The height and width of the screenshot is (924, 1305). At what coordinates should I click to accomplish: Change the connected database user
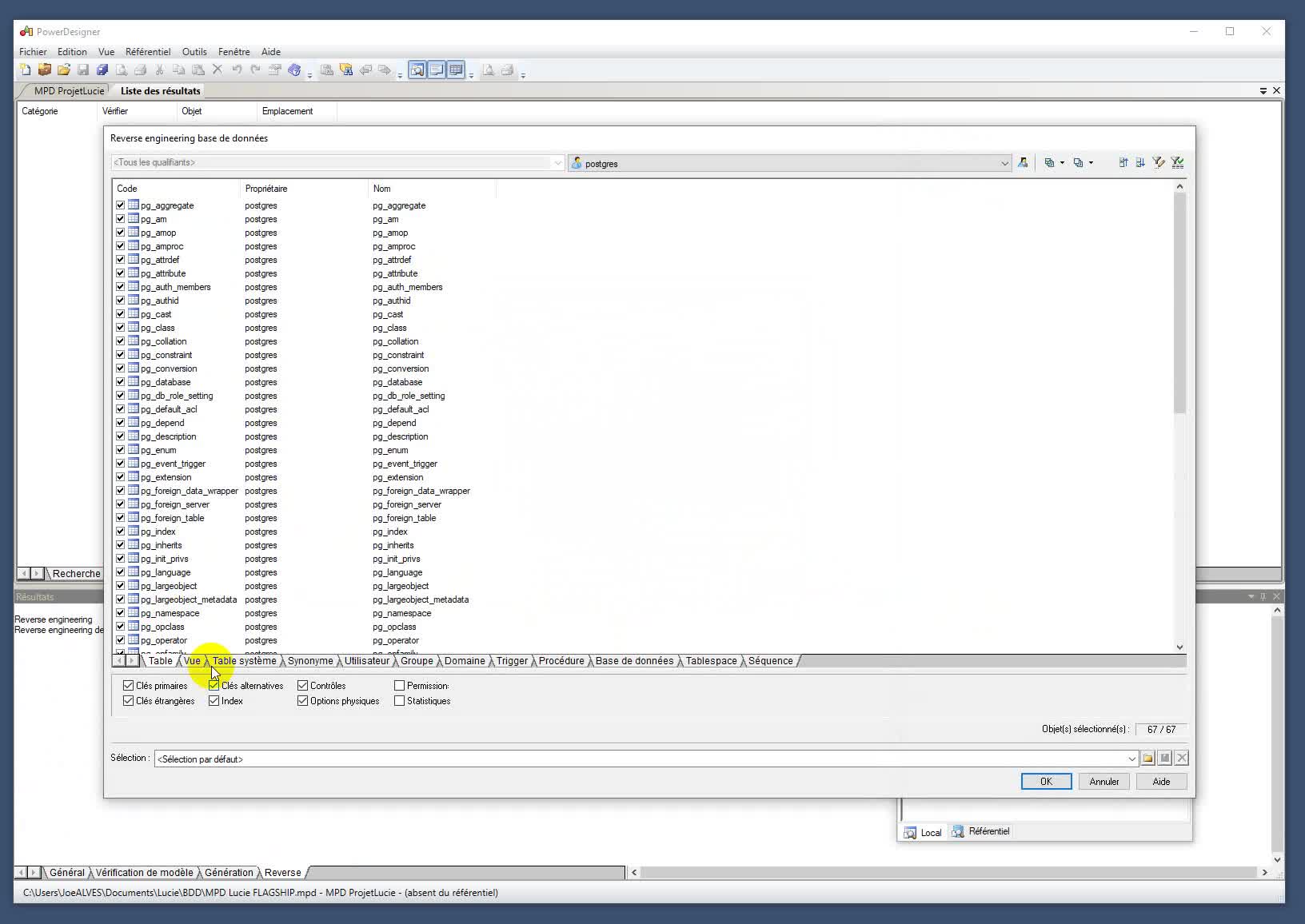1024,162
